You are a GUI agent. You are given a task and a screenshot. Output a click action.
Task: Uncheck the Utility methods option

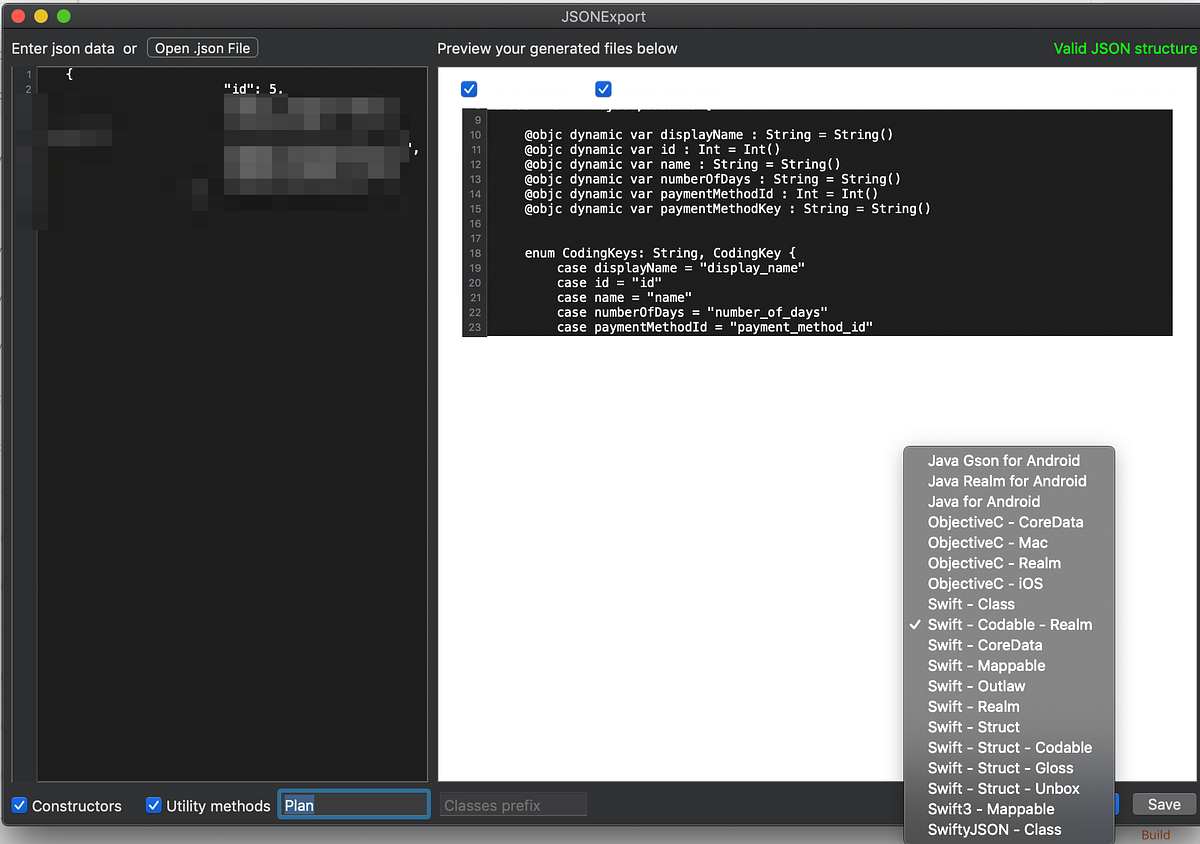[153, 805]
